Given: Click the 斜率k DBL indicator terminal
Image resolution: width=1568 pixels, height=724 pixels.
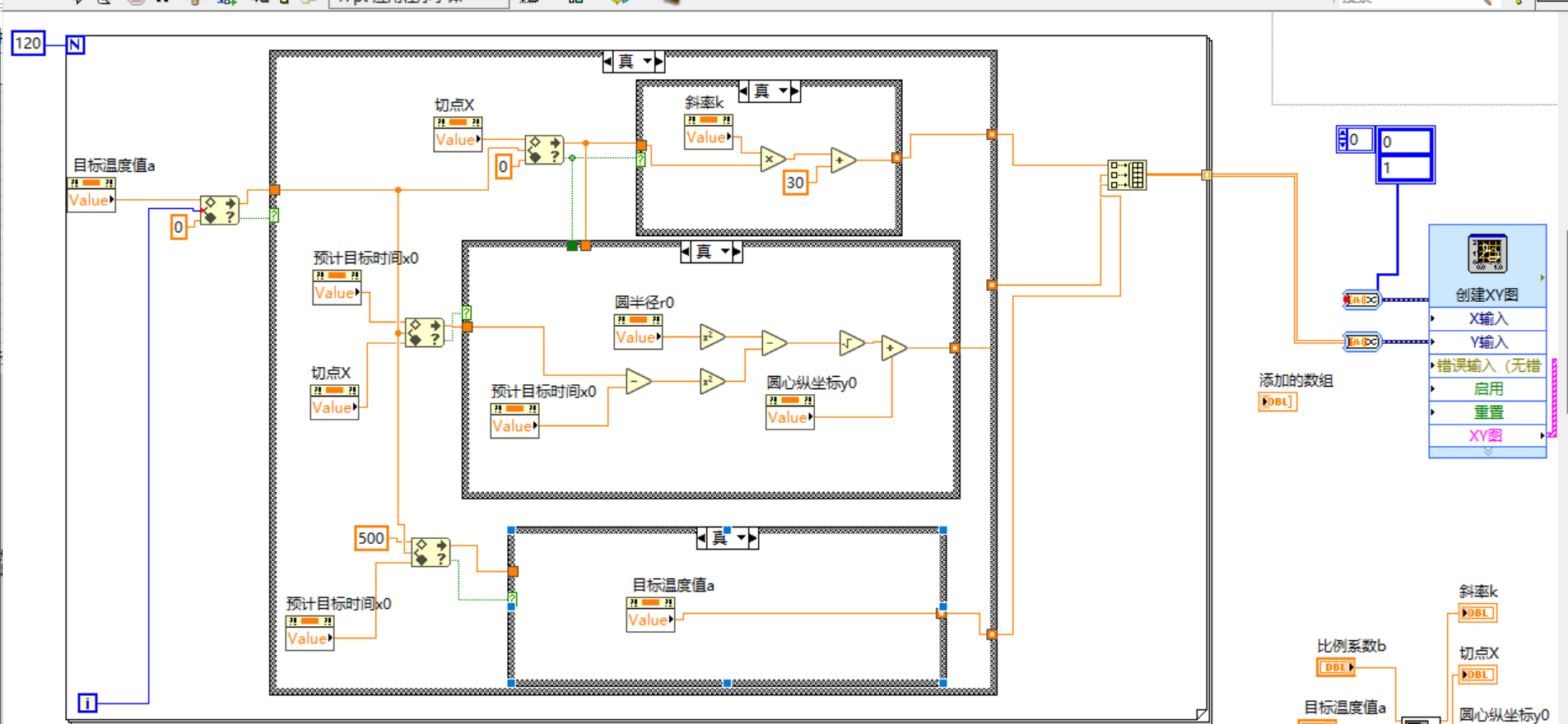Looking at the screenshot, I should click(x=1477, y=613).
